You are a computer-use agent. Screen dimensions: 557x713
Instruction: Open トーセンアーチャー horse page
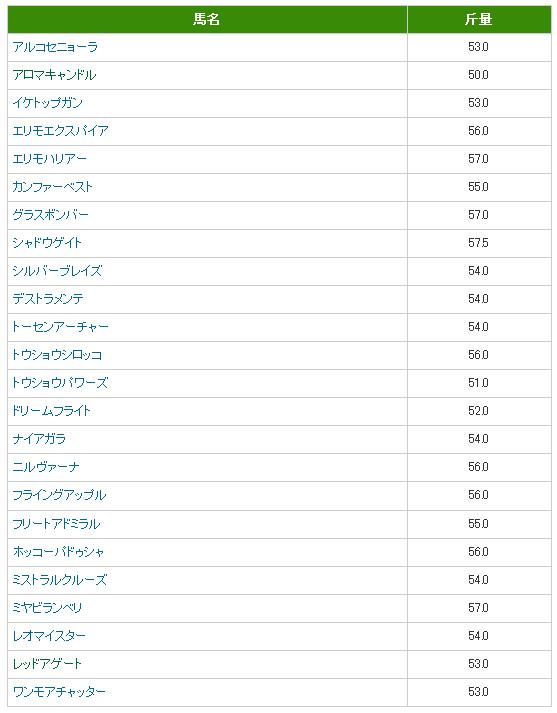pyautogui.click(x=60, y=327)
